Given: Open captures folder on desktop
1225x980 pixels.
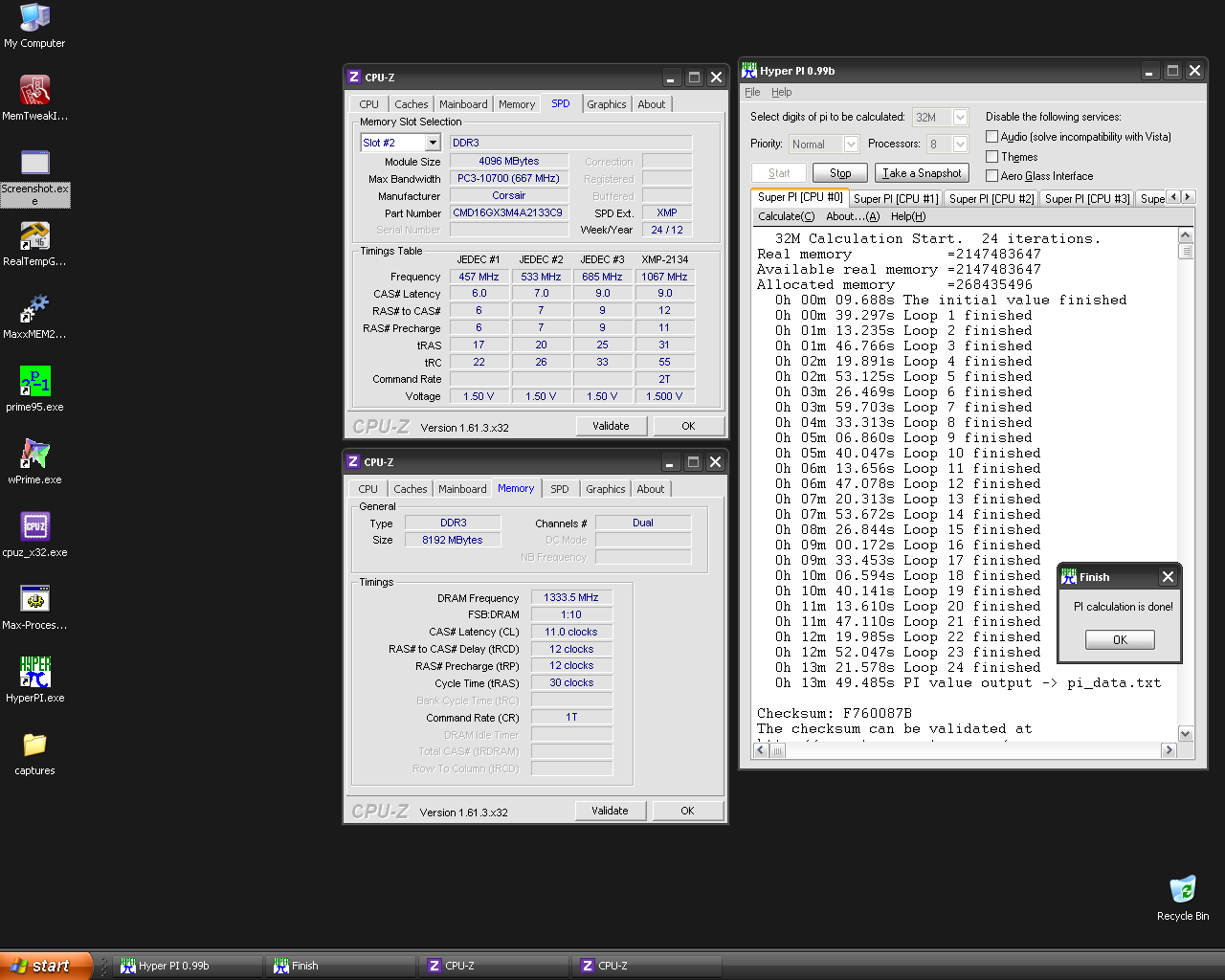Looking at the screenshot, I should (x=34, y=753).
